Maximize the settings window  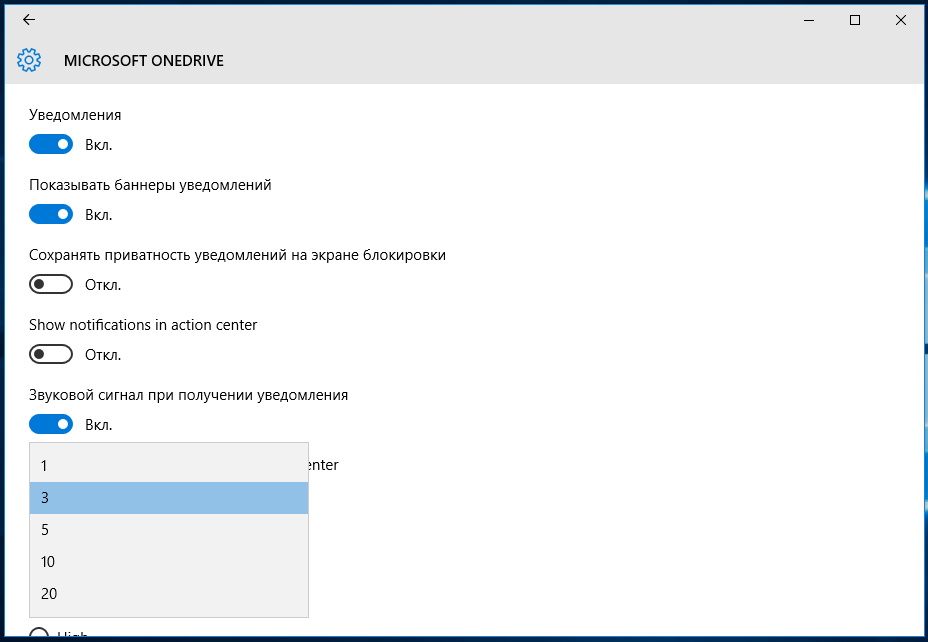(855, 20)
